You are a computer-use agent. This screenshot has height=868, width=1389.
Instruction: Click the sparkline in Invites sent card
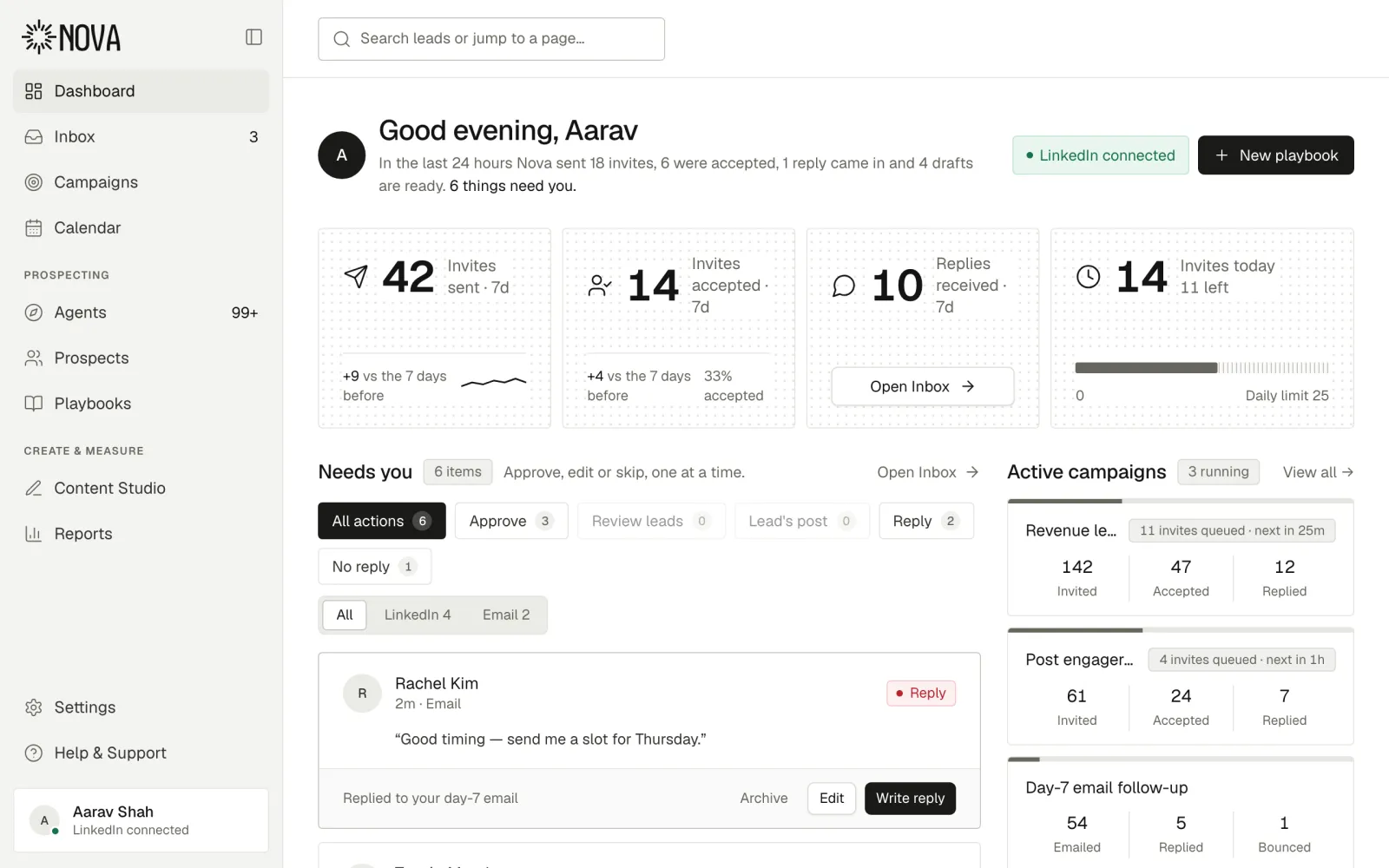494,382
